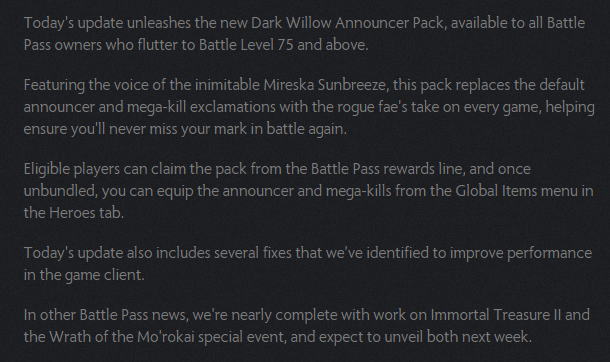Click 'improve performance' text

click(521, 253)
